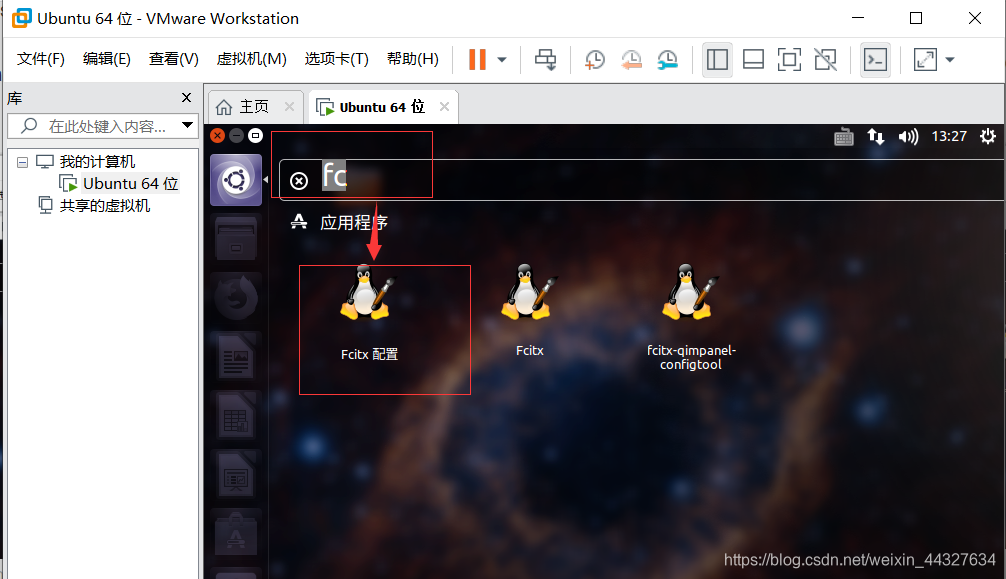The height and width of the screenshot is (579, 1006).
Task: Open the power options dropdown arrow
Action: point(502,60)
